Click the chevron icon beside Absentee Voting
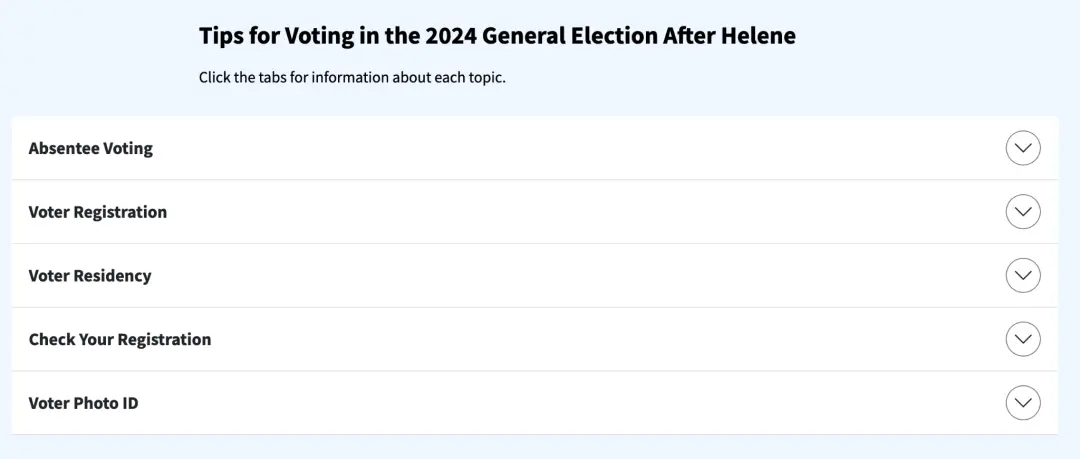1080x459 pixels. (x=1022, y=148)
